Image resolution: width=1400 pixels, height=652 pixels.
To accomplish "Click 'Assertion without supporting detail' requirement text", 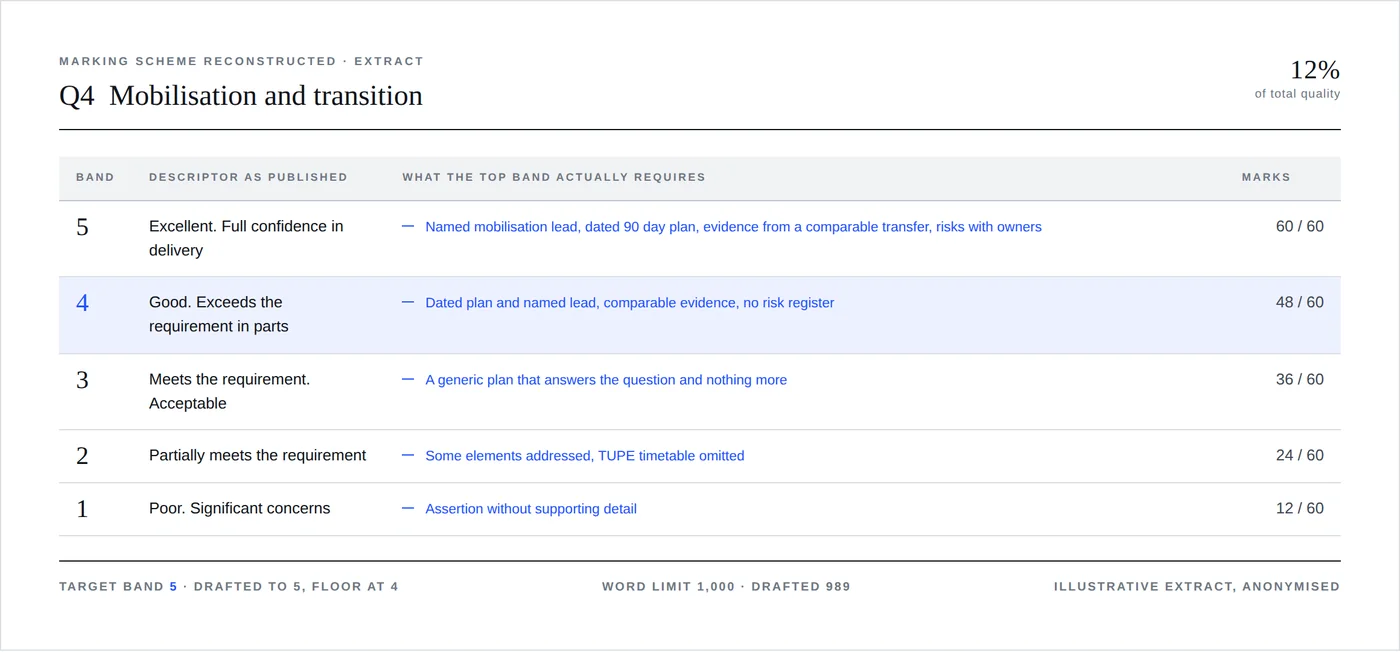I will tap(531, 509).
